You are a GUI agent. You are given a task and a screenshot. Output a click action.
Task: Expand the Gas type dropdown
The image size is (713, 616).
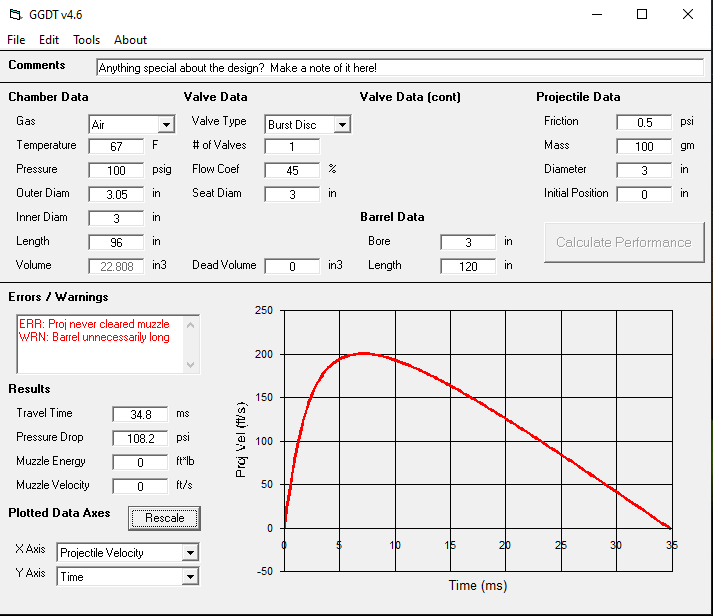[166, 125]
